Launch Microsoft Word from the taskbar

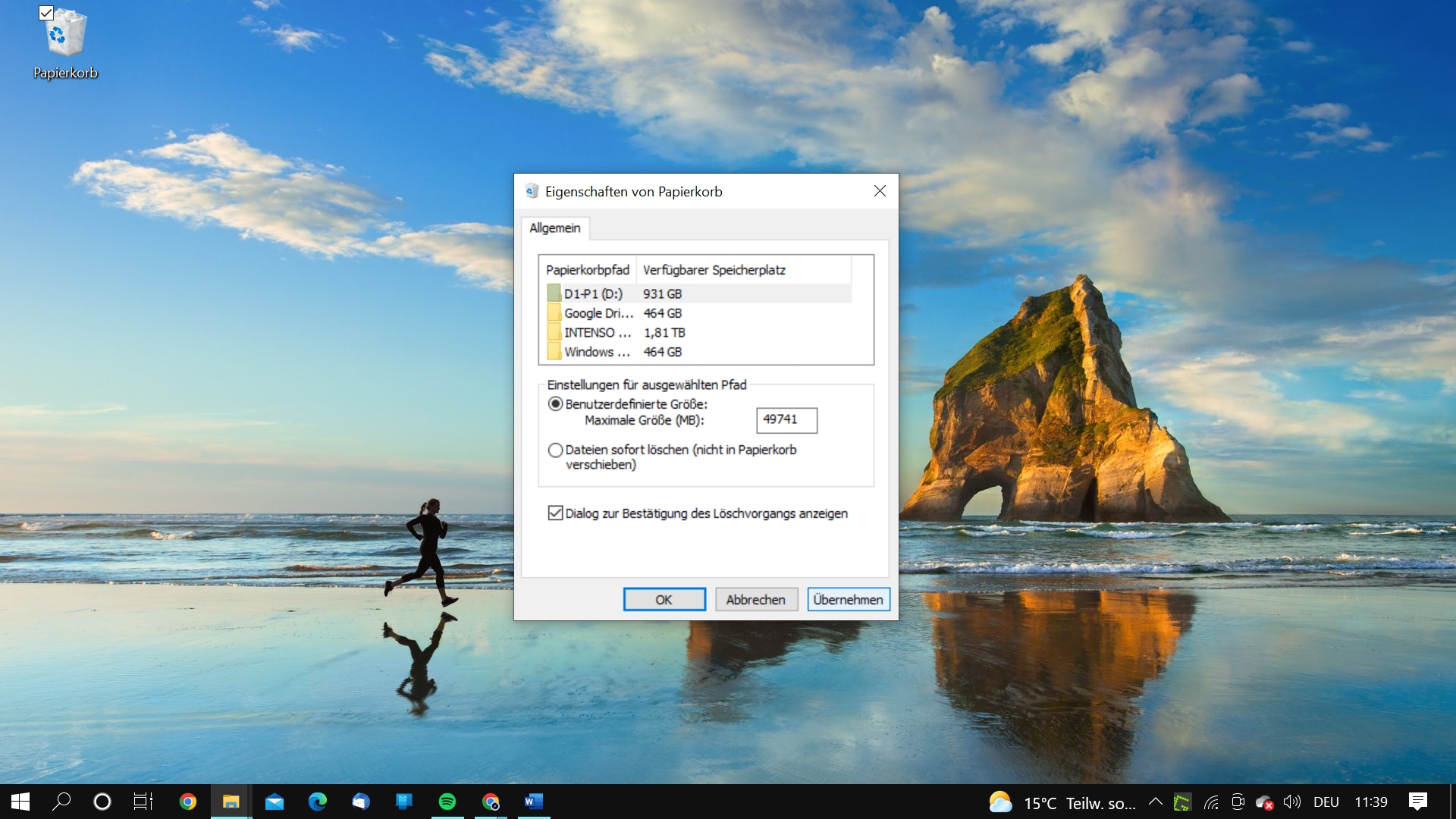[535, 802]
